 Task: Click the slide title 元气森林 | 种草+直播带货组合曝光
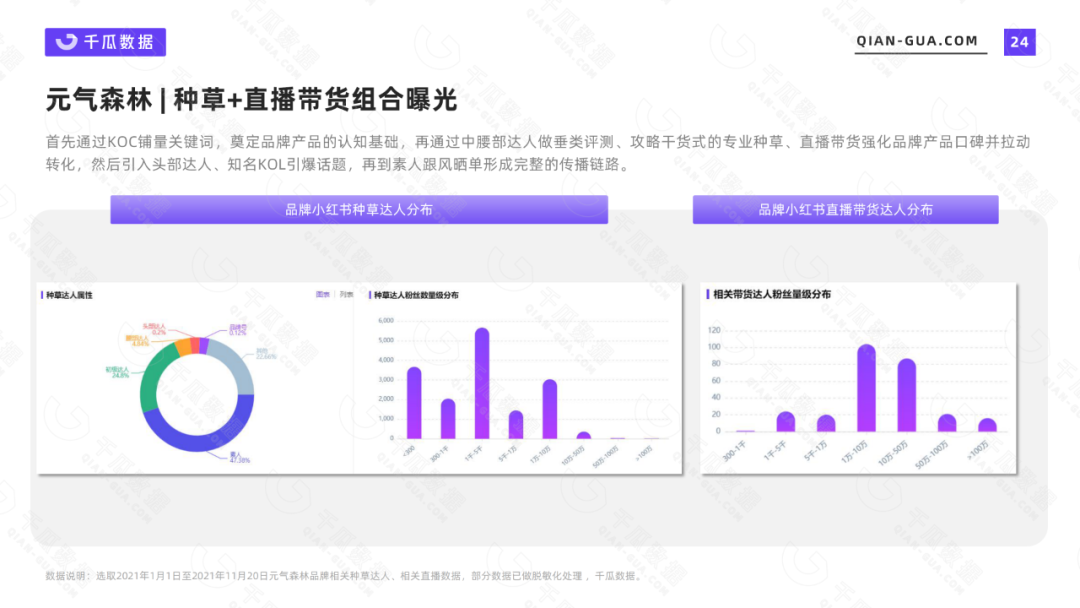[x=251, y=100]
